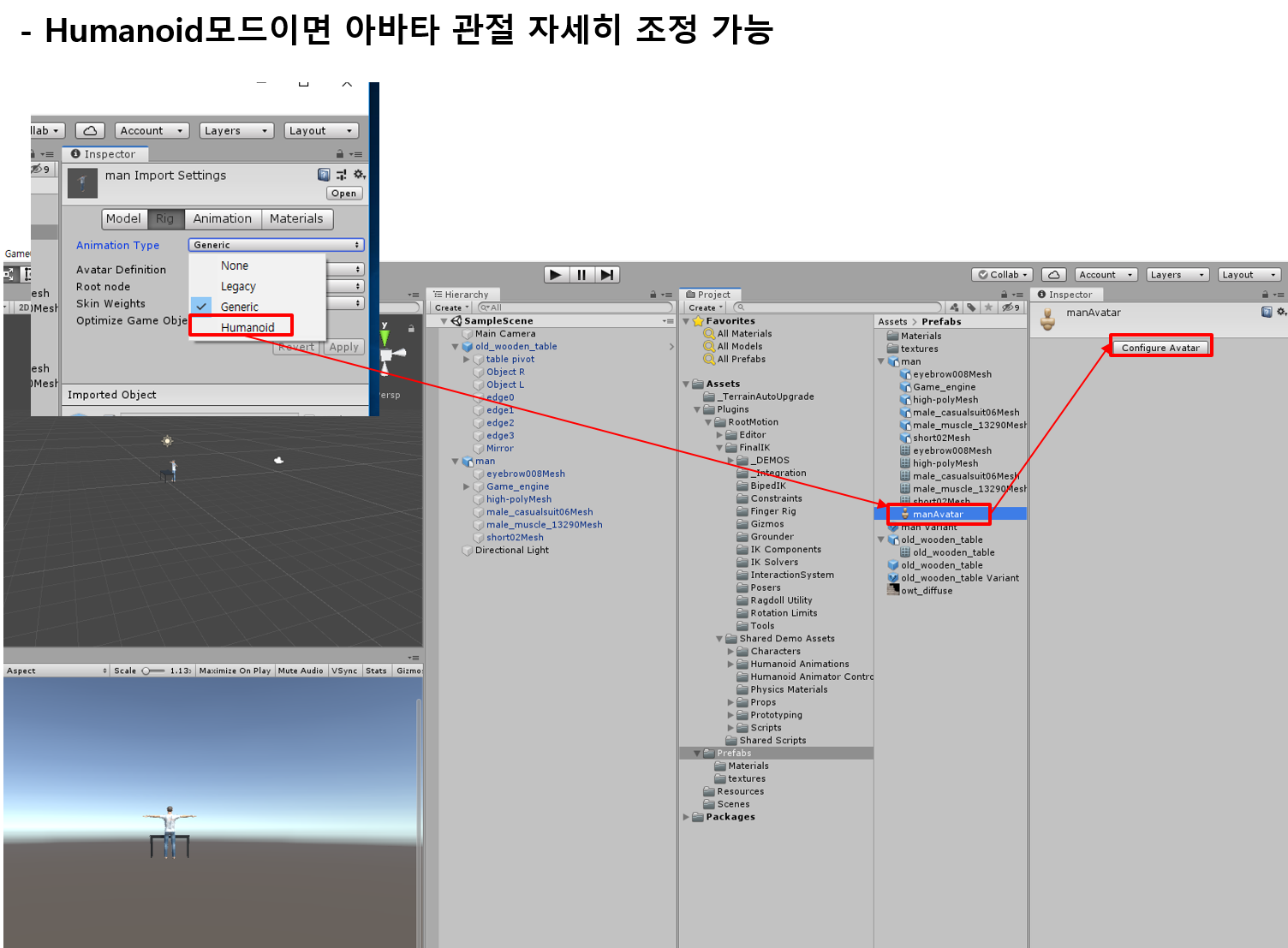Start Play mode with the play button

click(x=556, y=275)
